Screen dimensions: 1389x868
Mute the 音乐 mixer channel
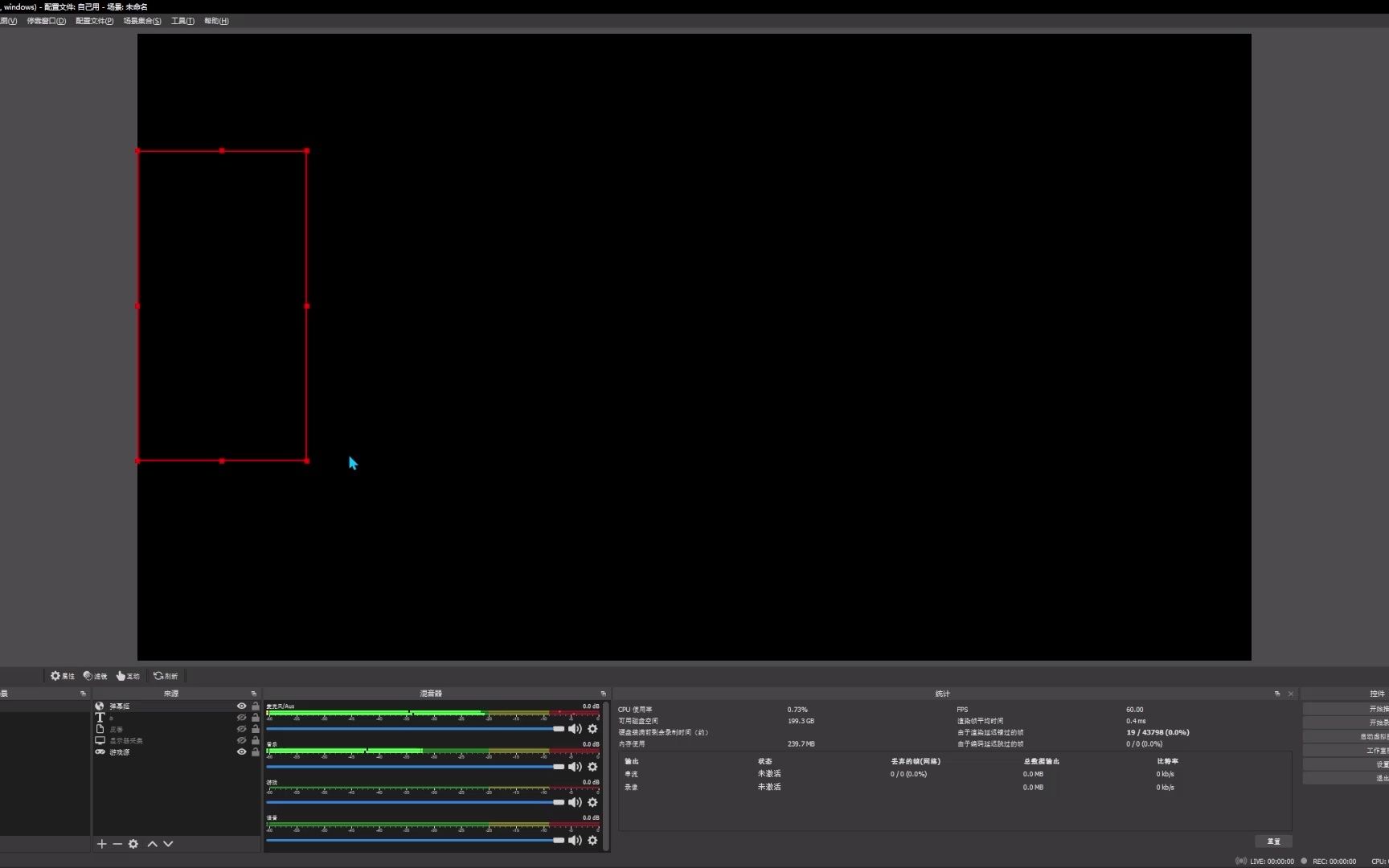coord(575,767)
